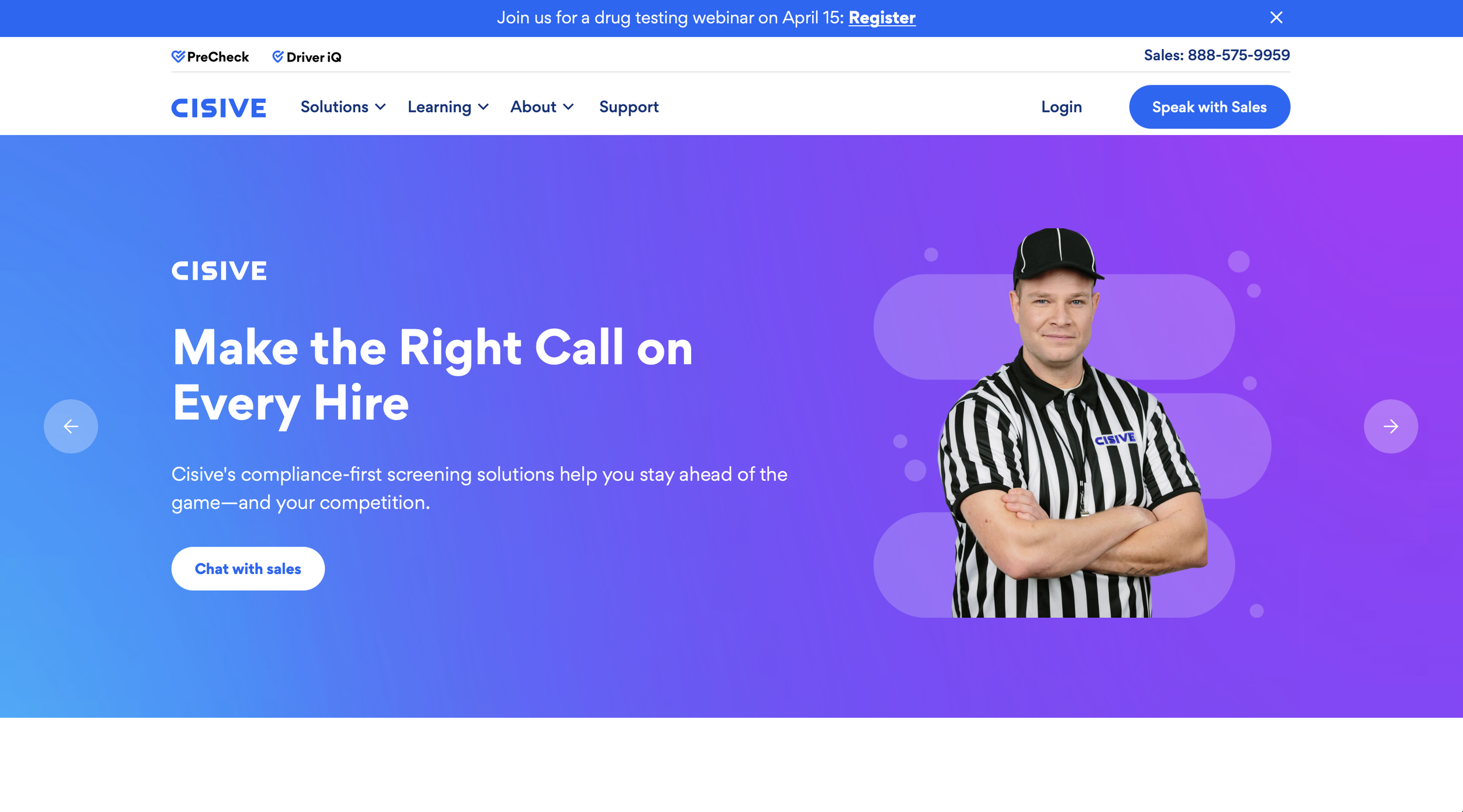Screen dimensions: 1463x812
Task: Expand the Solutions dropdown chevron
Action: tap(380, 107)
